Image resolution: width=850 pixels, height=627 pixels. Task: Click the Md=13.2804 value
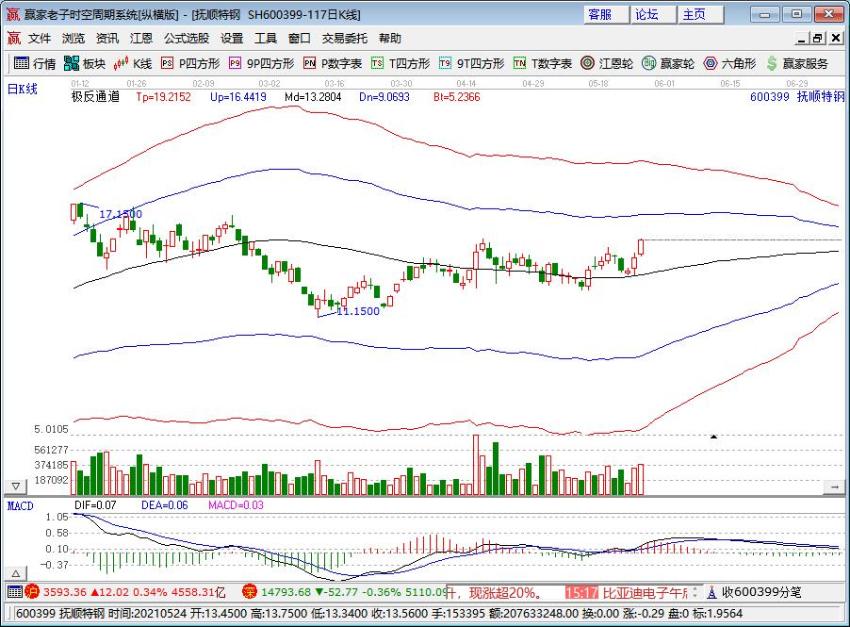coord(313,97)
